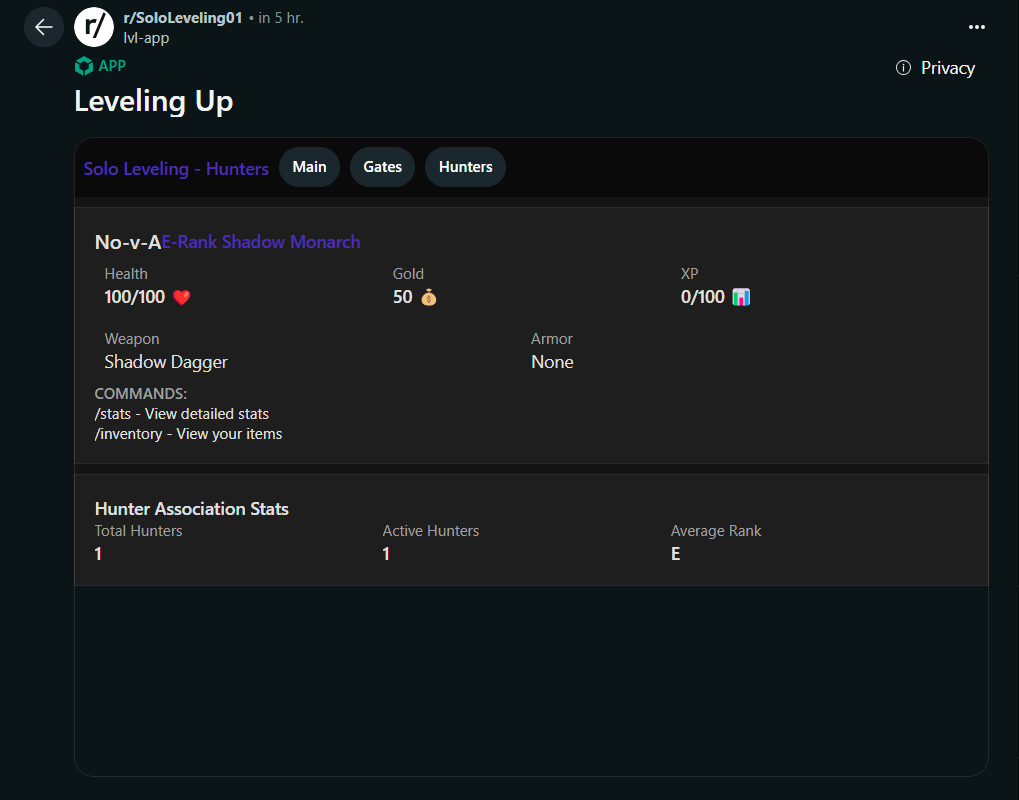
Task: Click the /stats - View detailed stats command
Action: 181,414
